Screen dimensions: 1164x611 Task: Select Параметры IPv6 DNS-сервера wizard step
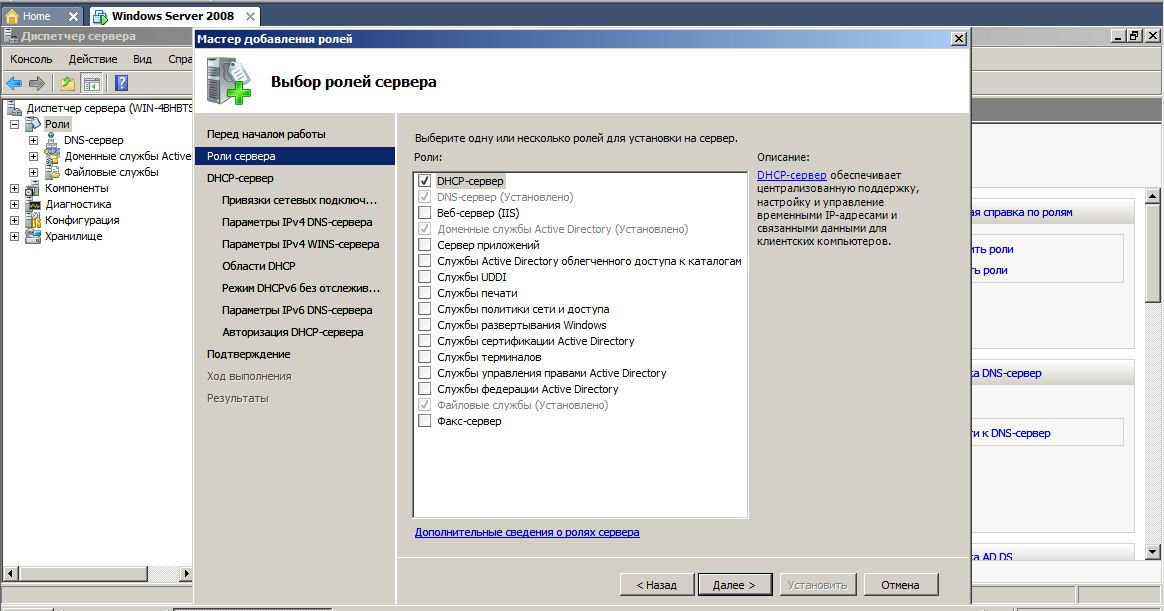tap(297, 310)
